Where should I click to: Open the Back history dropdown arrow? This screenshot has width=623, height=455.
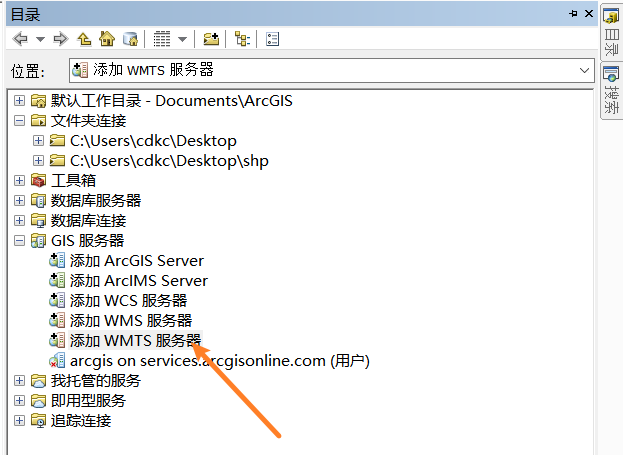click(40, 39)
